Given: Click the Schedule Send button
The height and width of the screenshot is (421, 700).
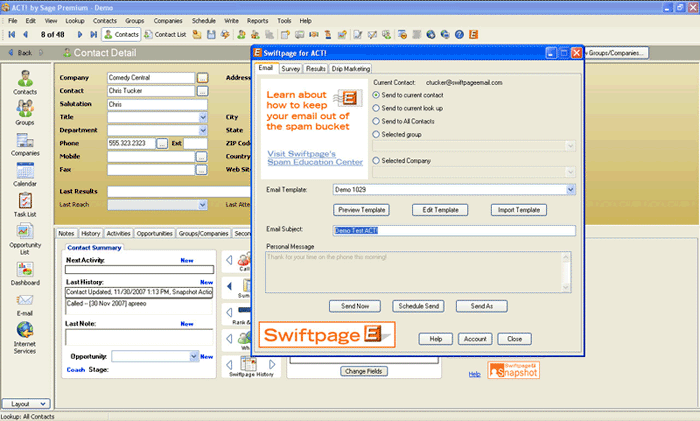Looking at the screenshot, I should 418,306.
